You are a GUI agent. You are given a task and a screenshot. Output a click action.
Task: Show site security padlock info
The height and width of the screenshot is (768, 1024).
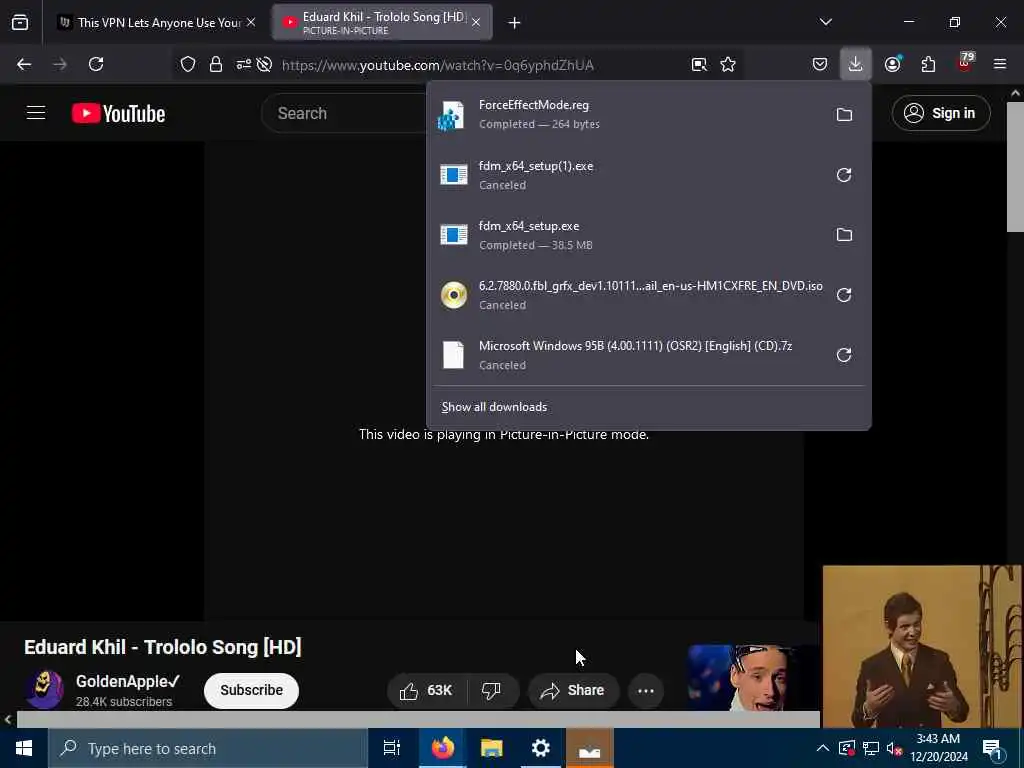coord(216,65)
